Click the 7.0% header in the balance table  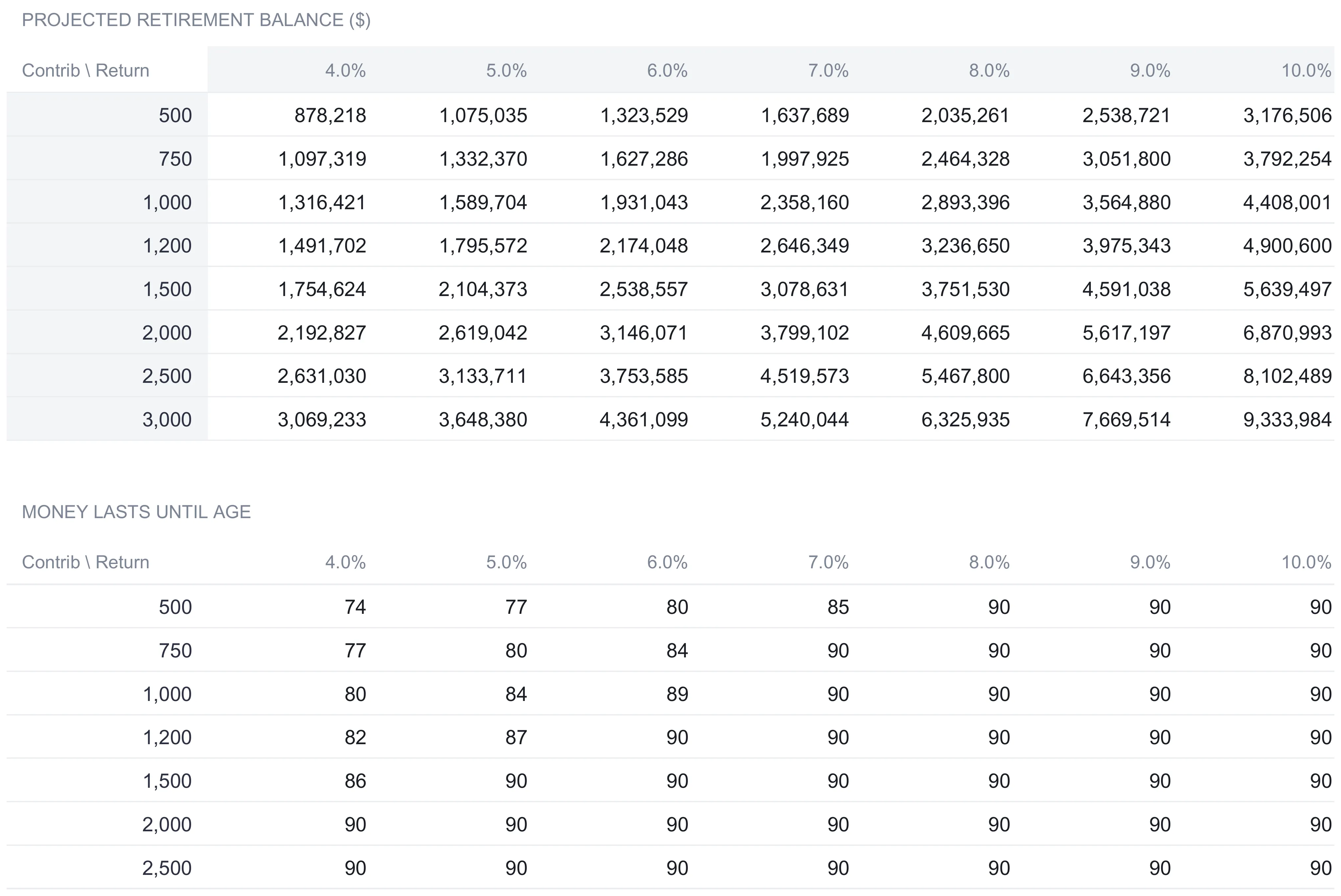click(x=828, y=70)
